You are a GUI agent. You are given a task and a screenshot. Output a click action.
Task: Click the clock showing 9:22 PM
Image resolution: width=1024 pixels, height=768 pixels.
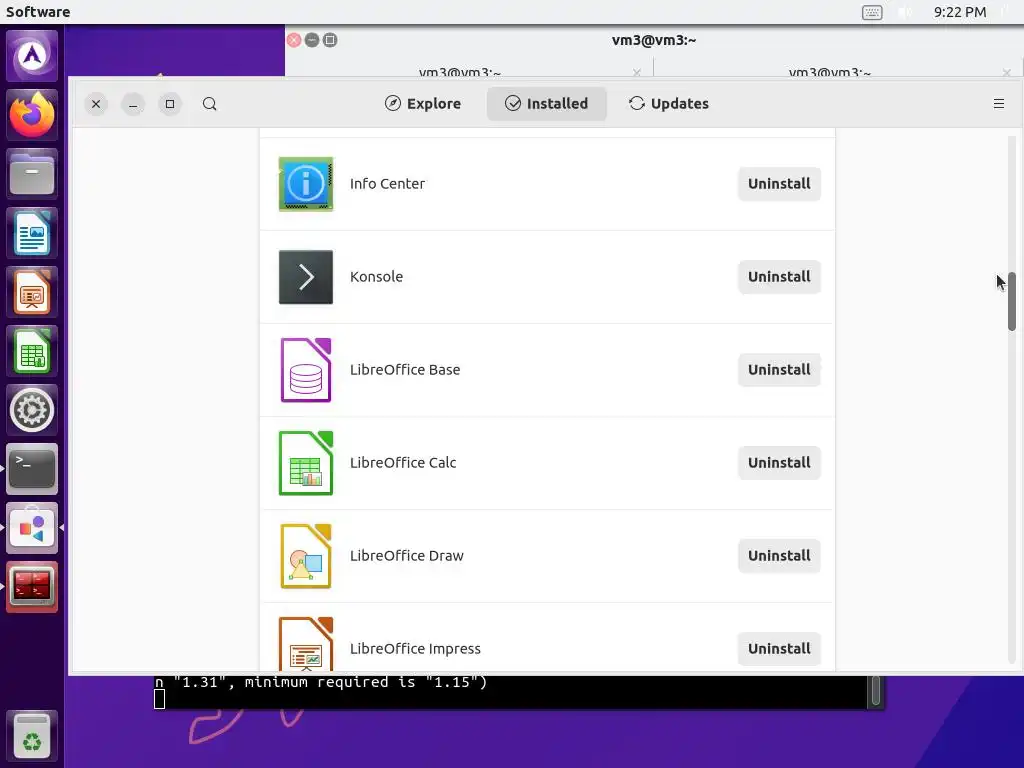959,12
